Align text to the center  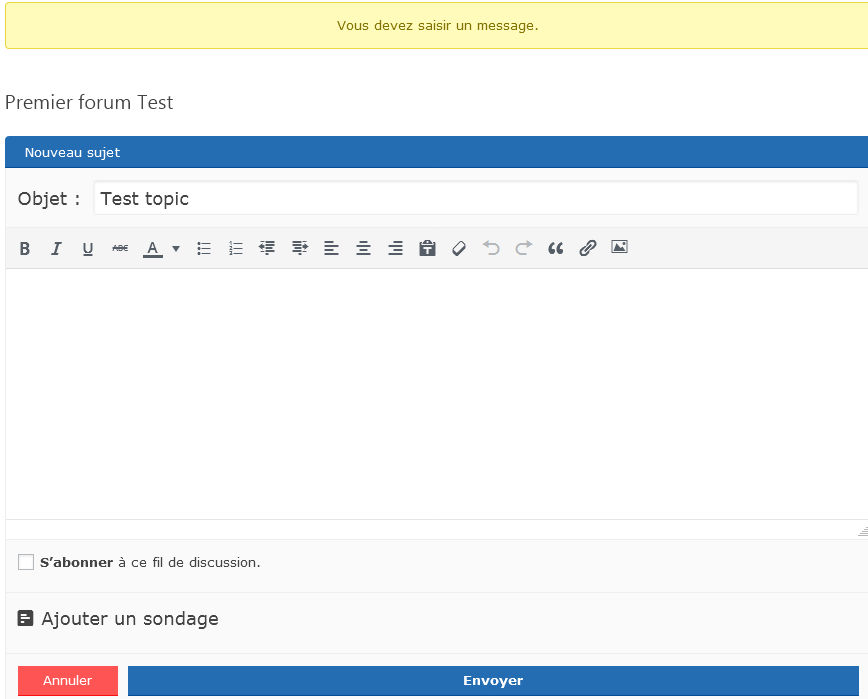click(364, 248)
